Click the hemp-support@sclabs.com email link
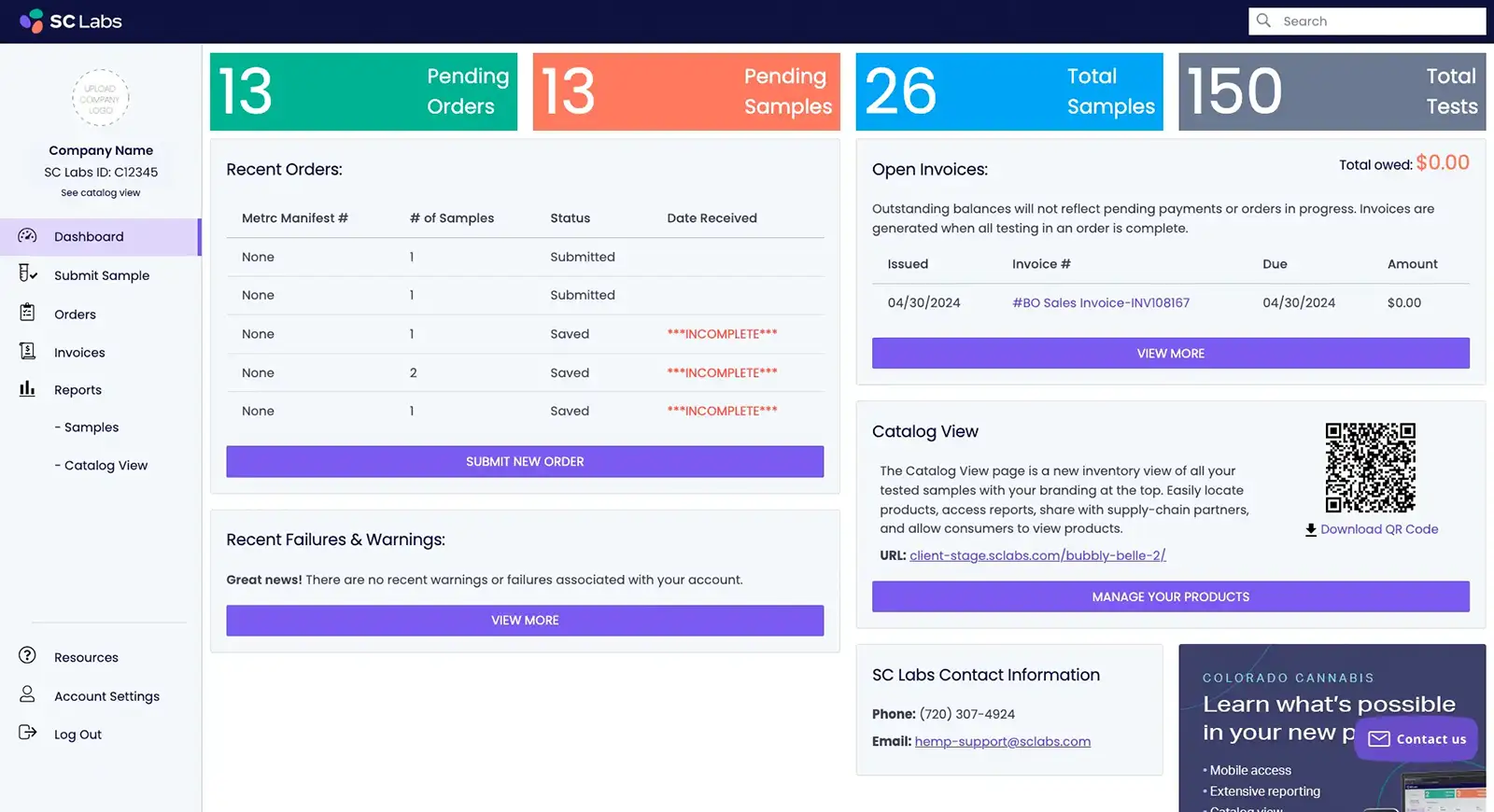The height and width of the screenshot is (812, 1494). point(1003,742)
